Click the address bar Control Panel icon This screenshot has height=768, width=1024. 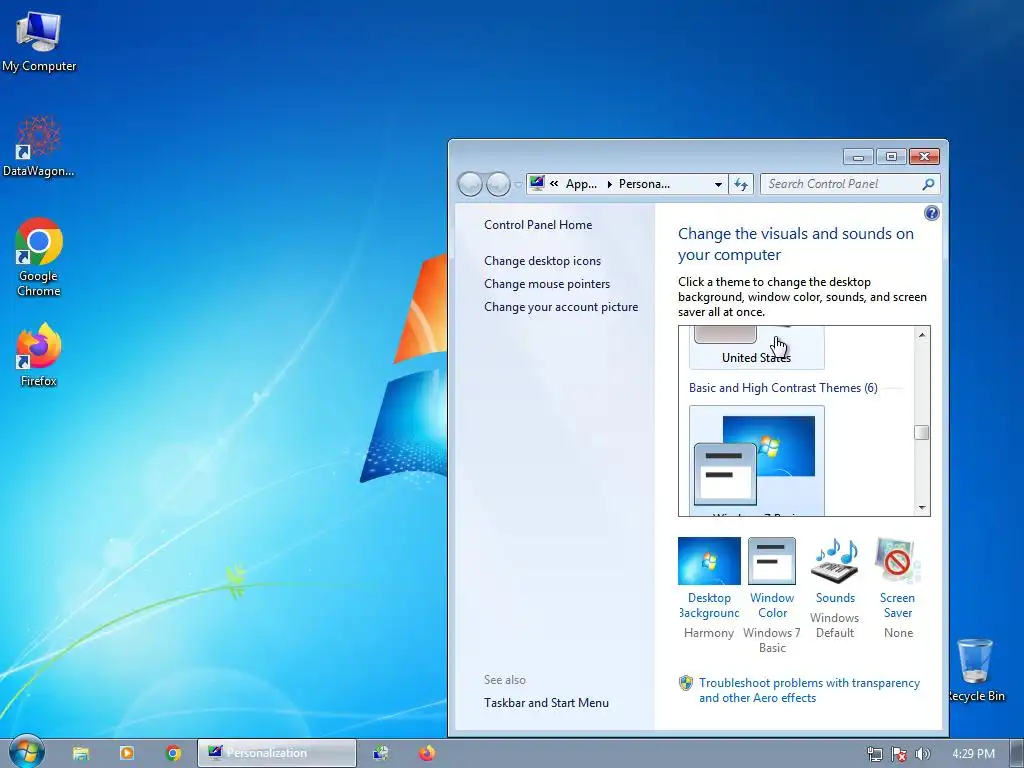tap(537, 184)
